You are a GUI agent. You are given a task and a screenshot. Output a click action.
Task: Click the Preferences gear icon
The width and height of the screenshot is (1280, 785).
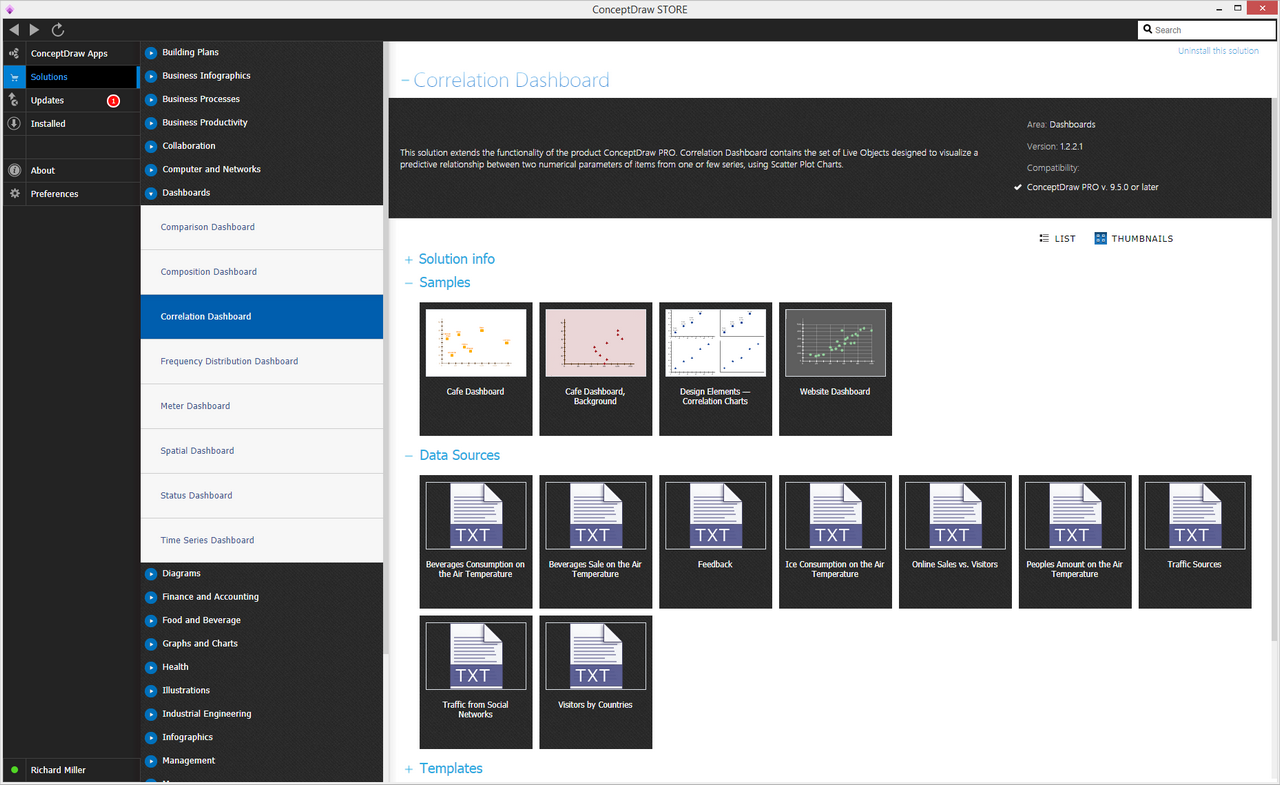point(14,194)
